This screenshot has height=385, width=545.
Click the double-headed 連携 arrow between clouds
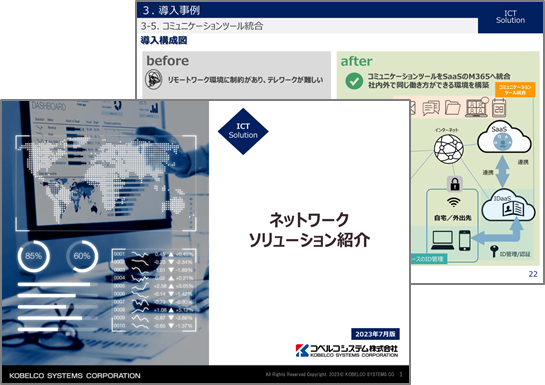[x=502, y=171]
